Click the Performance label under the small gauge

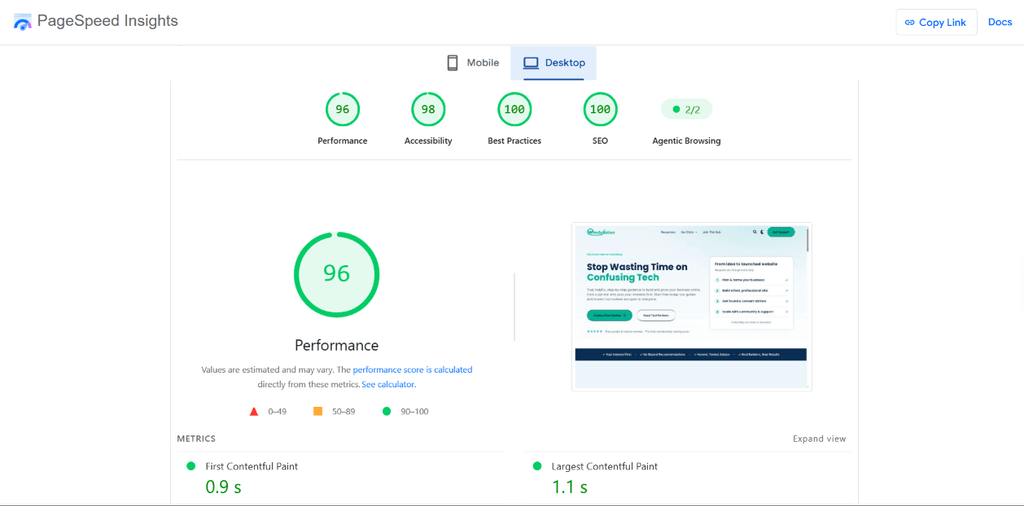coord(342,141)
